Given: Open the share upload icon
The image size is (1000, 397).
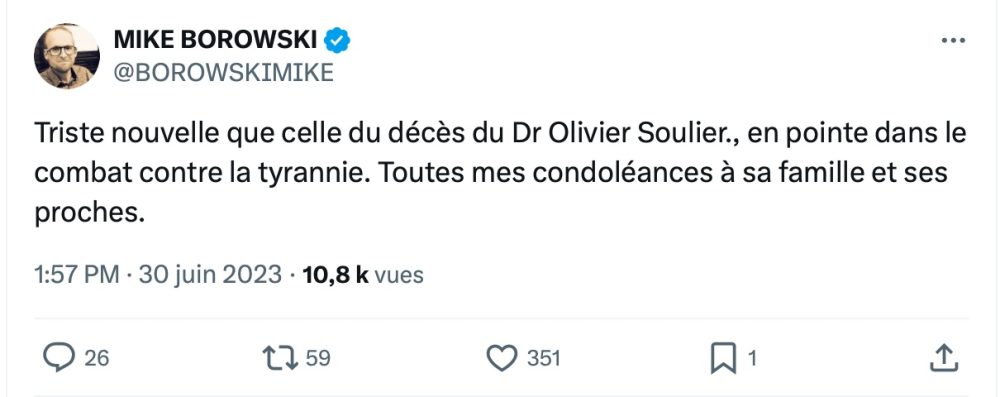Looking at the screenshot, I should pyautogui.click(x=945, y=358).
